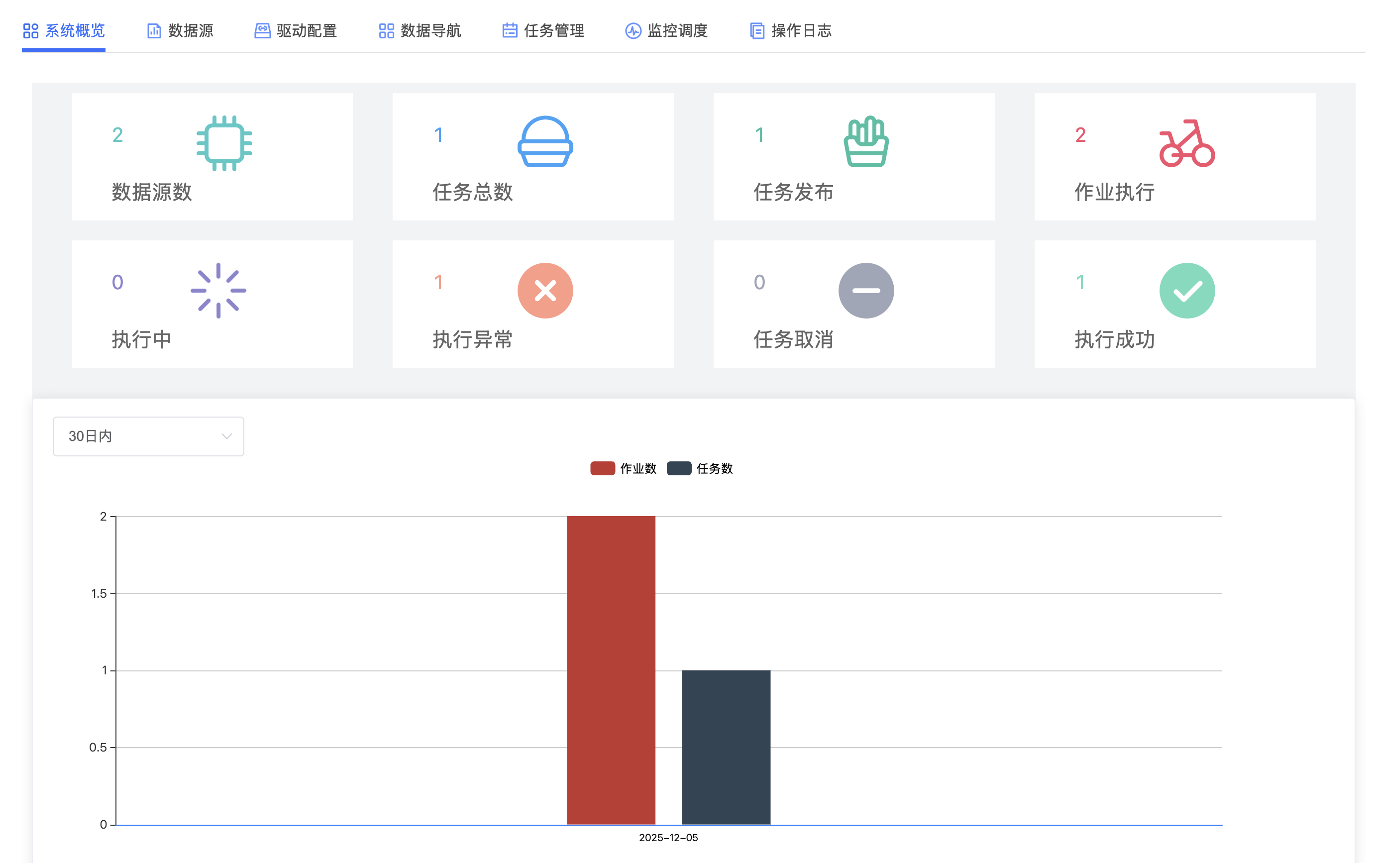Click the green checkmark circle for 执行成功
Image resolution: width=1377 pixels, height=868 pixels.
pos(1186,291)
